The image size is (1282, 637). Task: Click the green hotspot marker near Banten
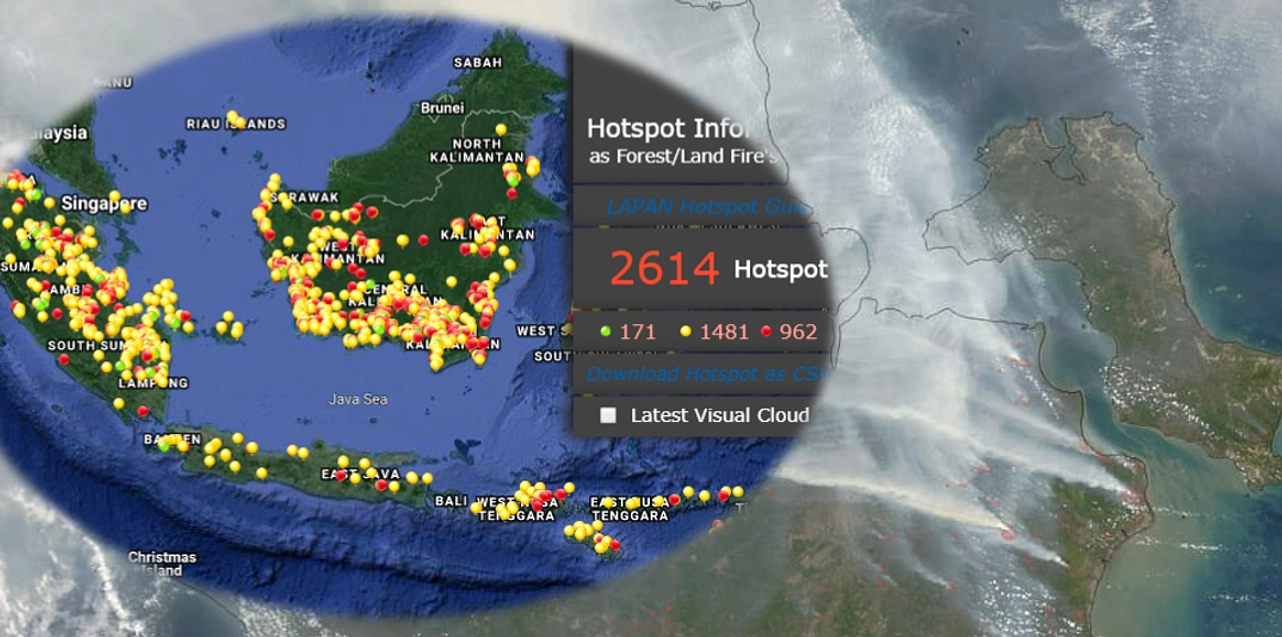coord(164,446)
